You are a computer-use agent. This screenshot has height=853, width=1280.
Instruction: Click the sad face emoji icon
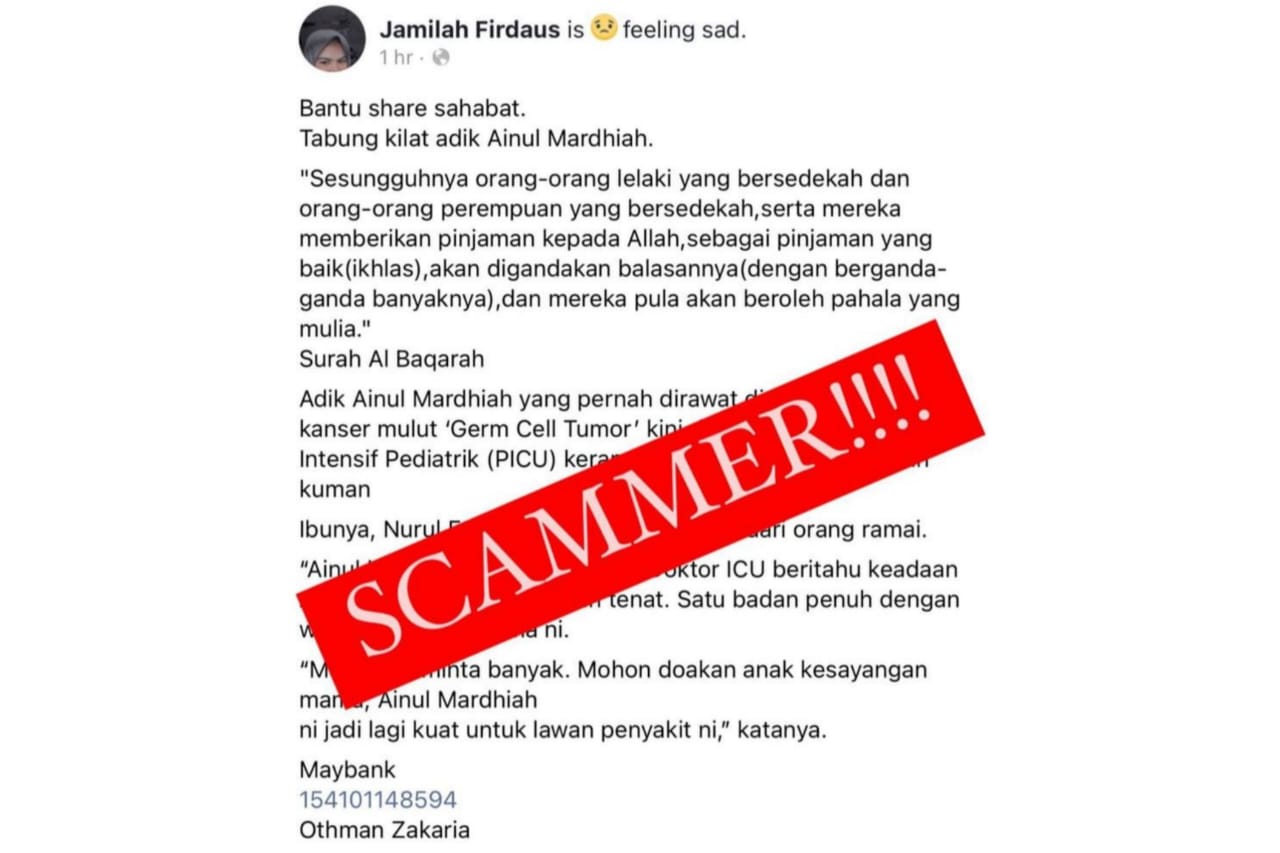coord(603,29)
